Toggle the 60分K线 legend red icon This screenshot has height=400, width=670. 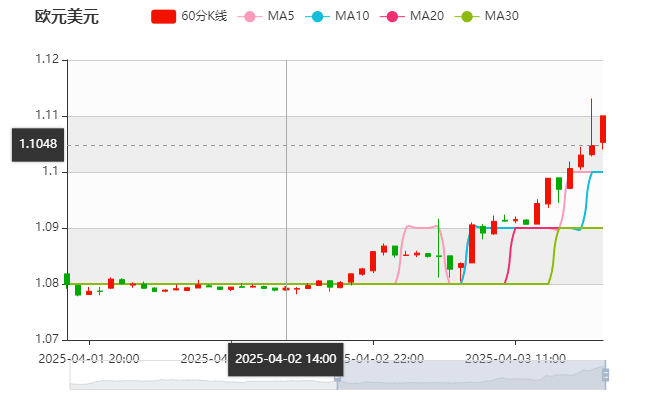pos(164,17)
